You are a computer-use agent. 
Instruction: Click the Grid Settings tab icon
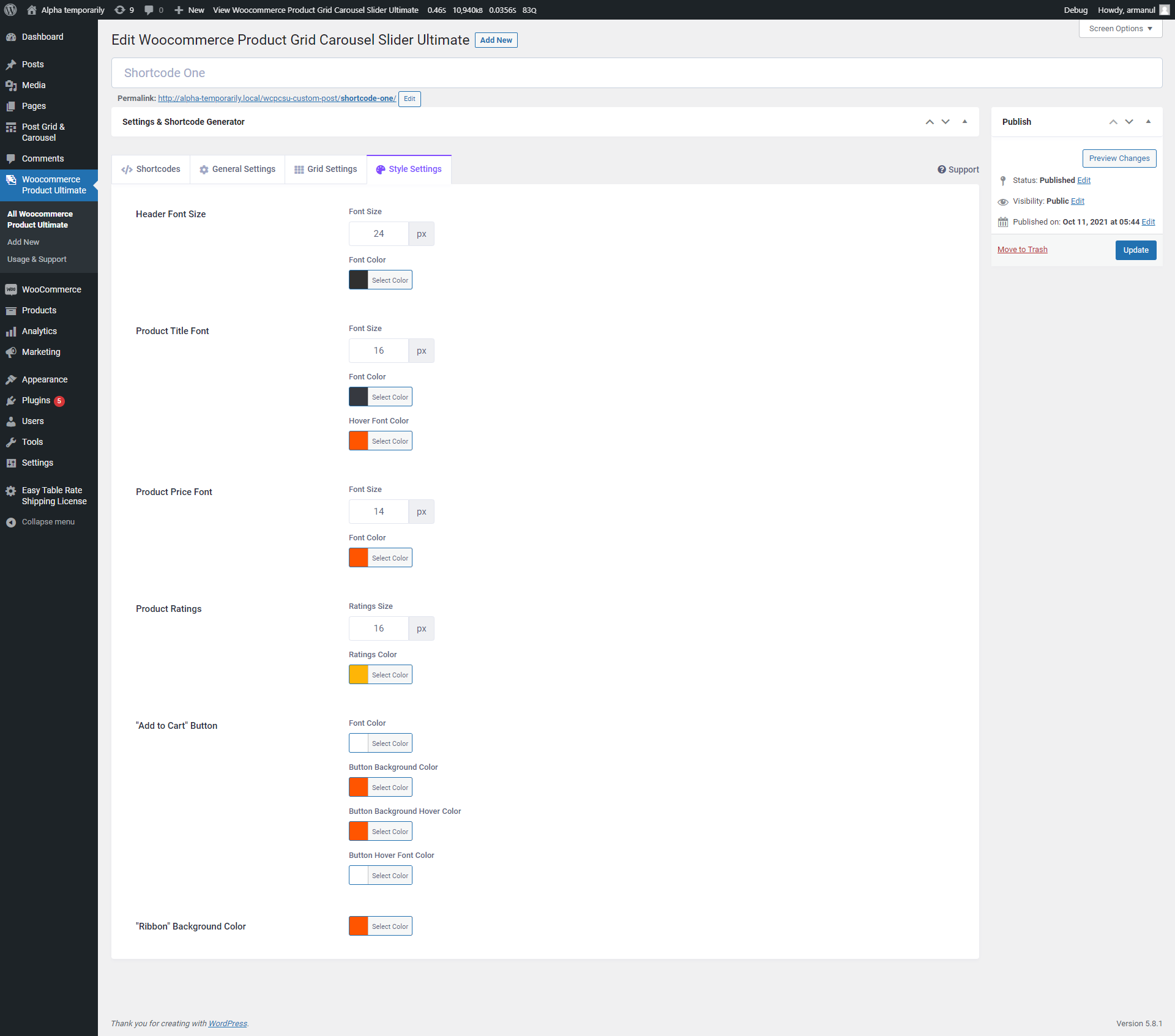tap(299, 169)
